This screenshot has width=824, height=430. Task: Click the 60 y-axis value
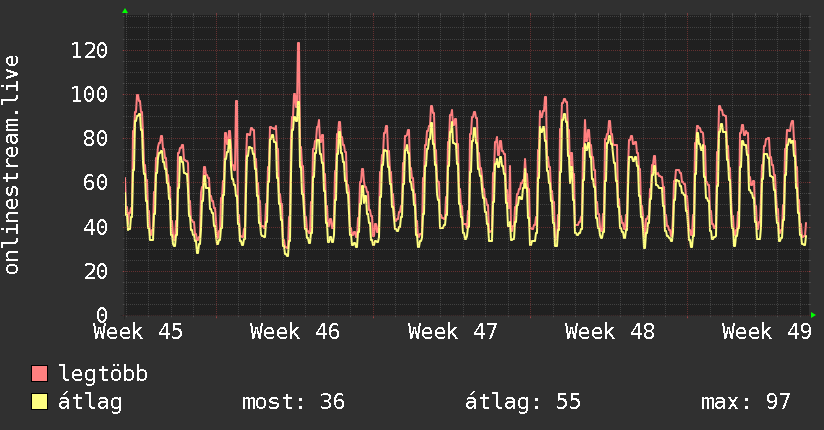click(96, 183)
